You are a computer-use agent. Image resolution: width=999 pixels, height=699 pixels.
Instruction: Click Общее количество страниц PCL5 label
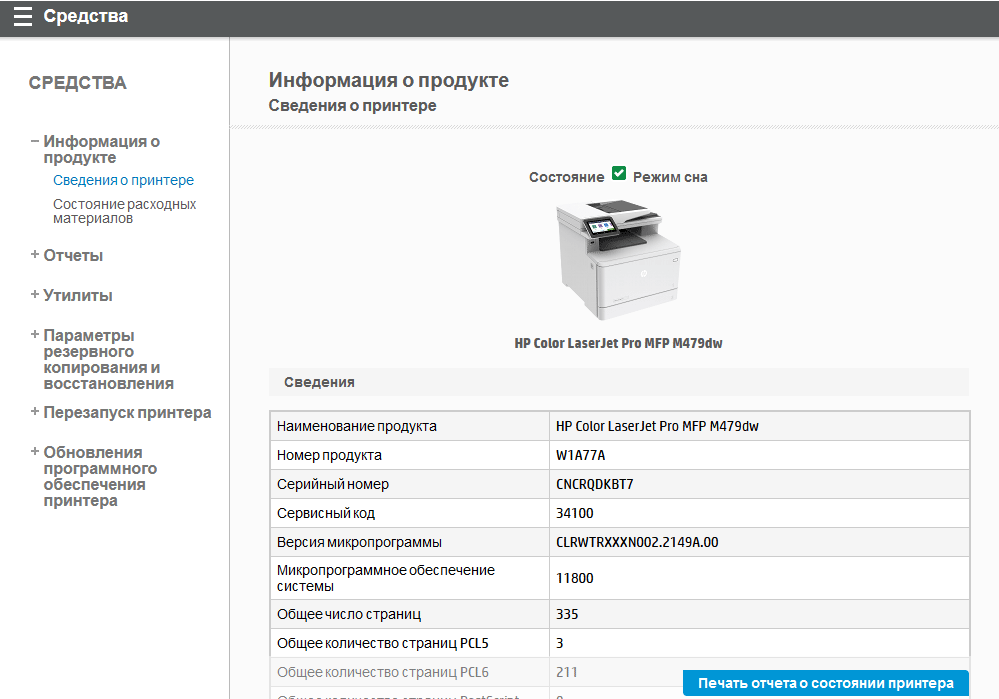[x=382, y=643]
